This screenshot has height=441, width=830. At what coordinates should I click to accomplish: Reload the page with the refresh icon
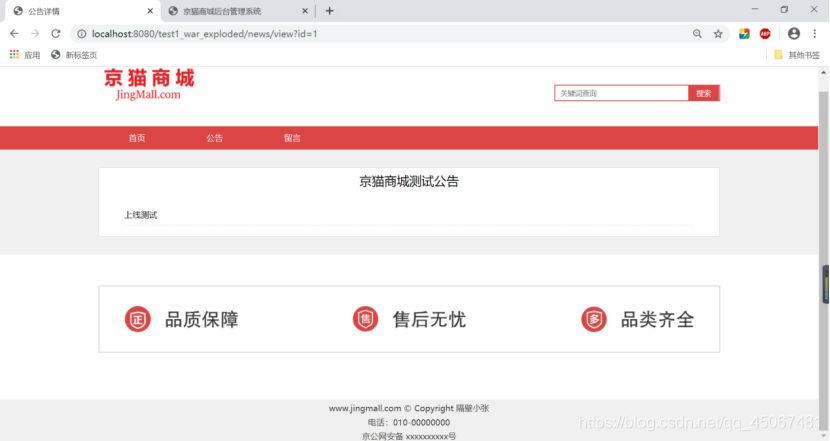[56, 33]
